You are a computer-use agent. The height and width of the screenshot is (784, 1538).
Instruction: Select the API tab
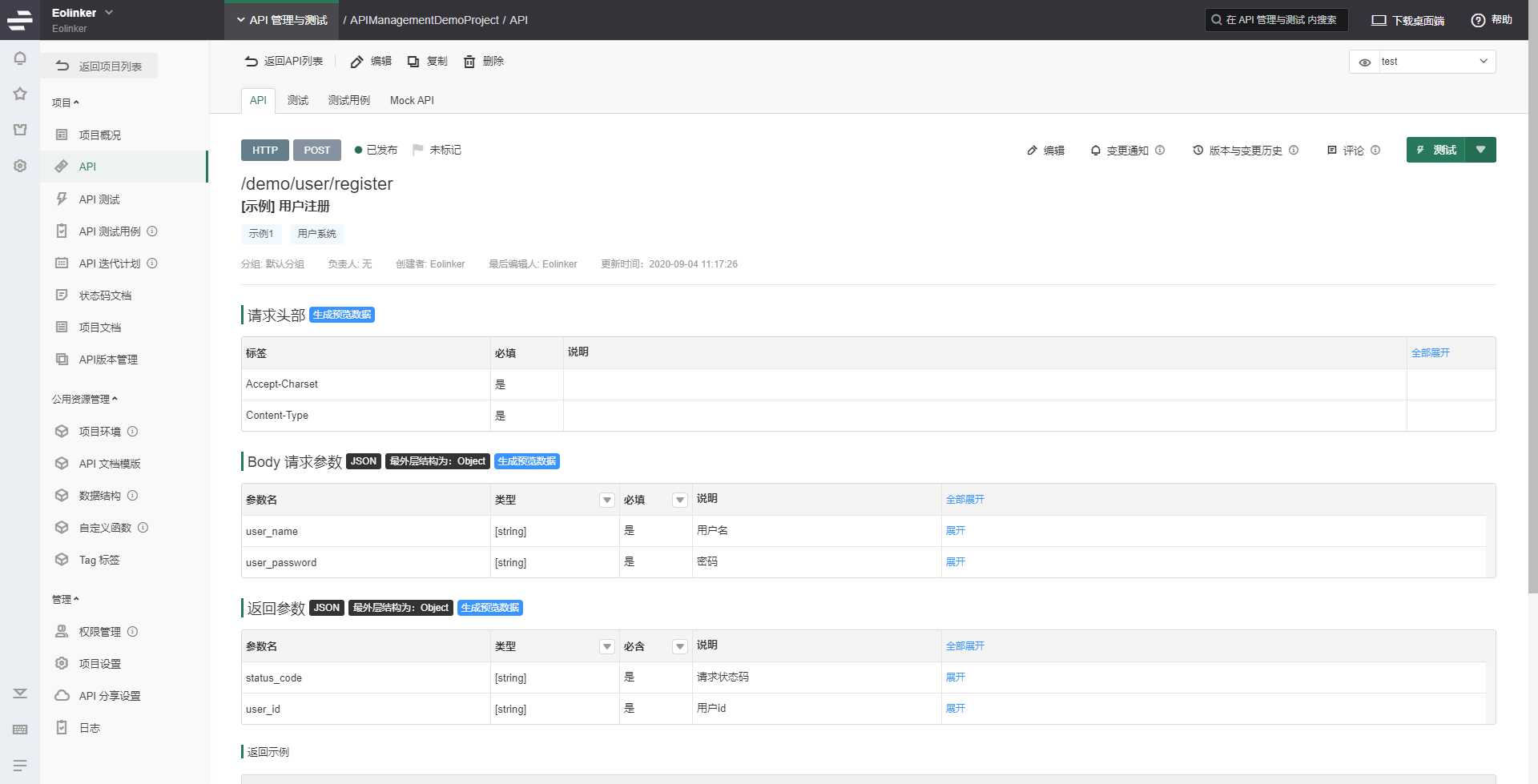[258, 100]
